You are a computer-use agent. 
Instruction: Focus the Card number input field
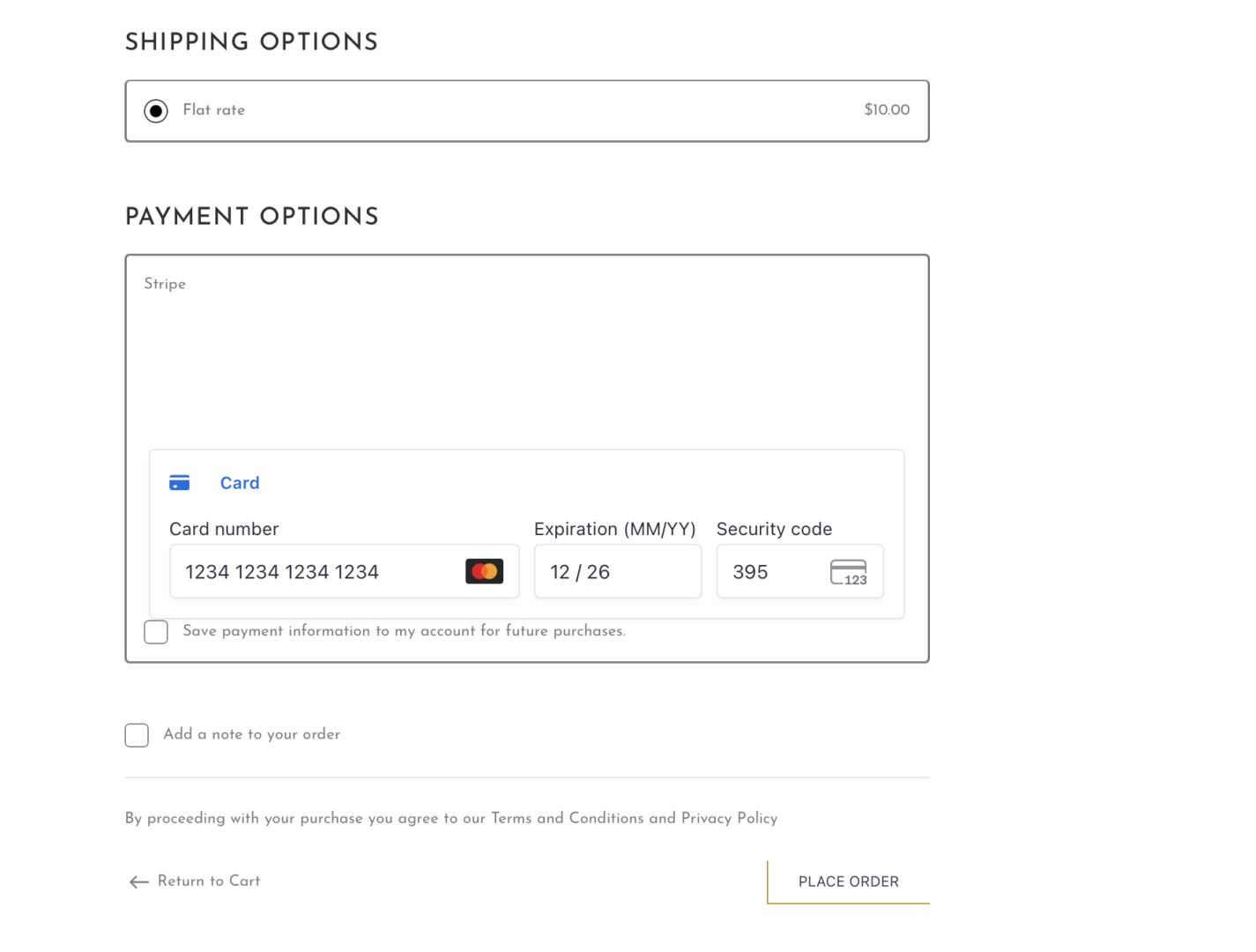point(317,572)
